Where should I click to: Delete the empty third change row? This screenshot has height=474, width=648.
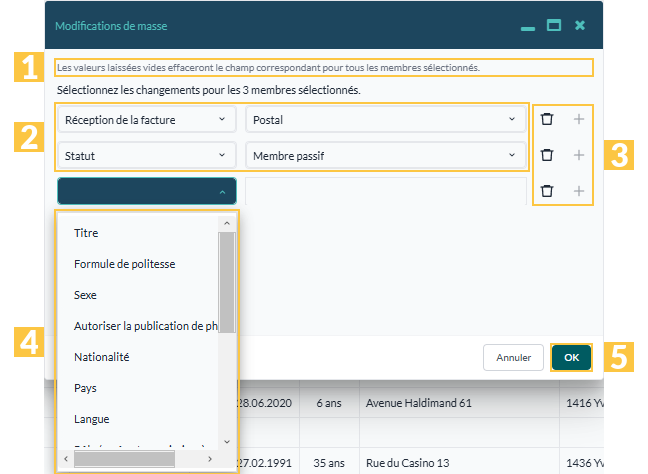coord(547,191)
